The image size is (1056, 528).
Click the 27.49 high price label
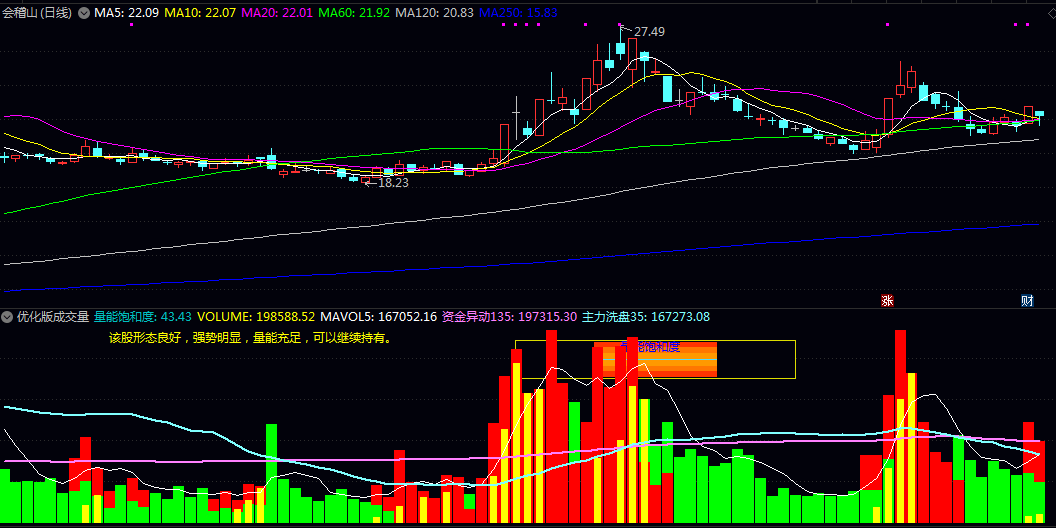(649, 32)
